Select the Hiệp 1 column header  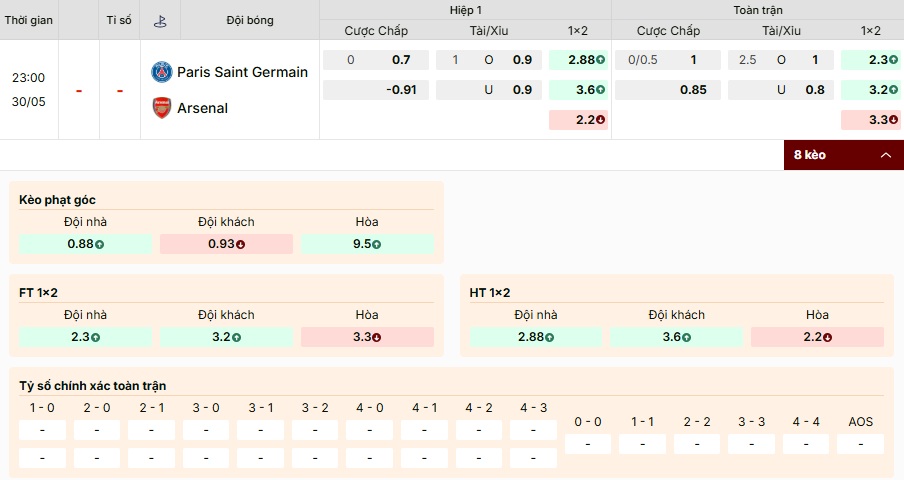466,10
